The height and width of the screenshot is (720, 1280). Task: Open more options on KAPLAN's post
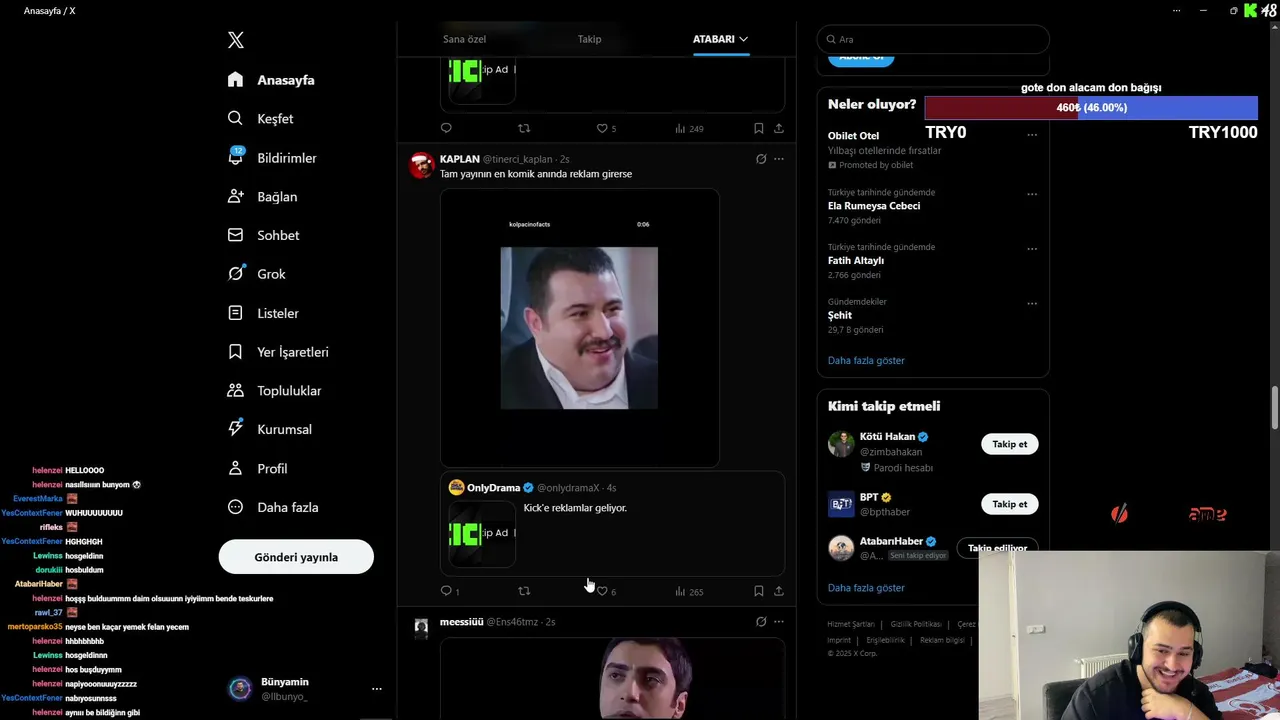(779, 159)
